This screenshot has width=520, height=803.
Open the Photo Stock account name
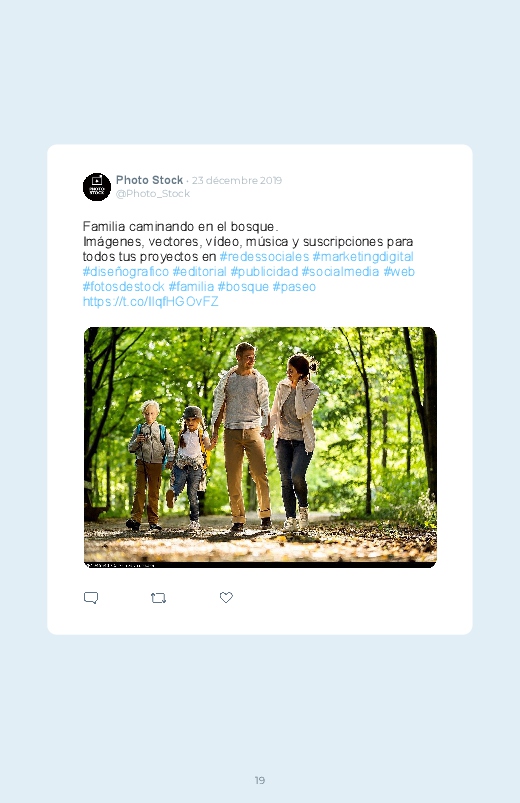point(149,180)
